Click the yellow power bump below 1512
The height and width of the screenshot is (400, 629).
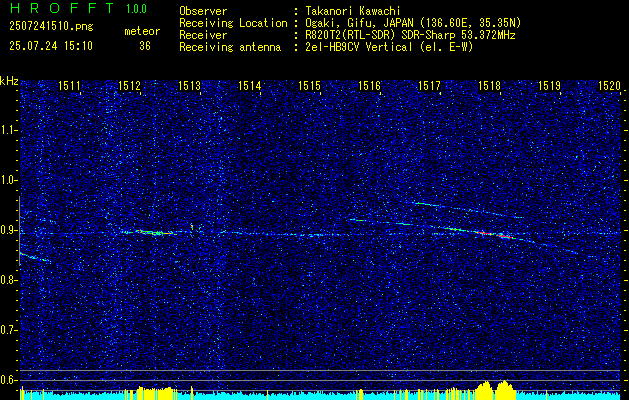tap(154, 392)
